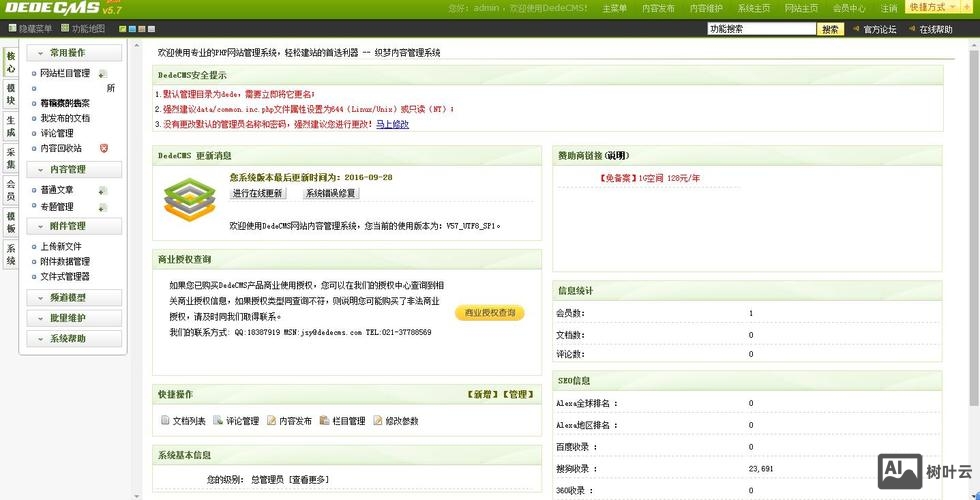This screenshot has height=500, width=980.
Task: Click the 隐藏菜单 hide-menu icon
Action: coord(12,28)
